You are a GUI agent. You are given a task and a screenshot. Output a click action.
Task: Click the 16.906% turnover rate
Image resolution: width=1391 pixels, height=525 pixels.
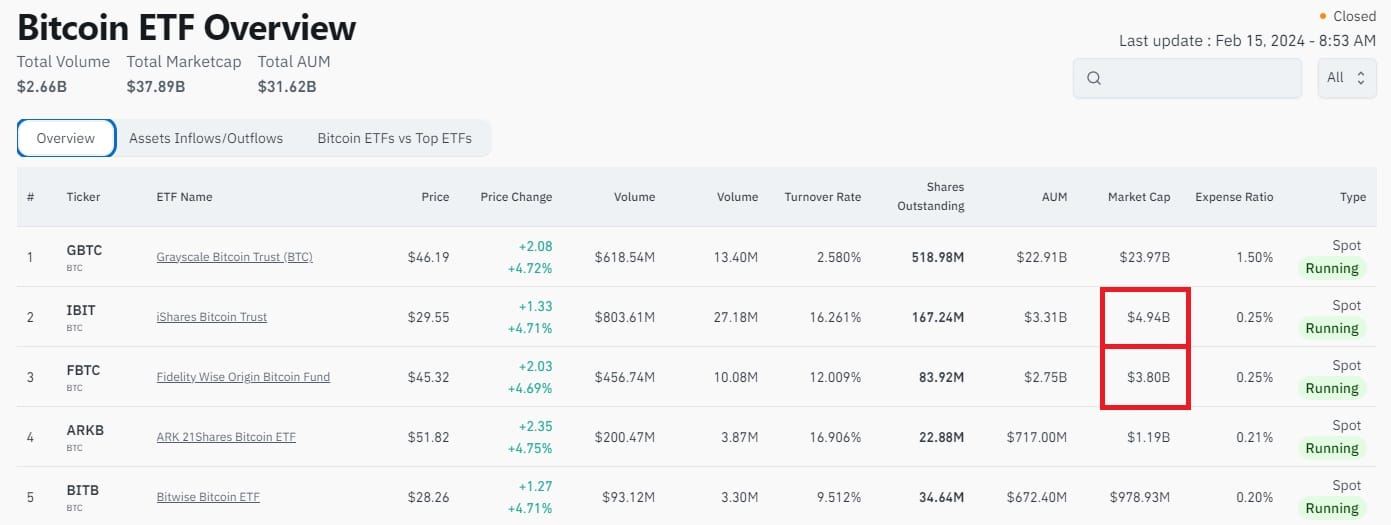[836, 437]
